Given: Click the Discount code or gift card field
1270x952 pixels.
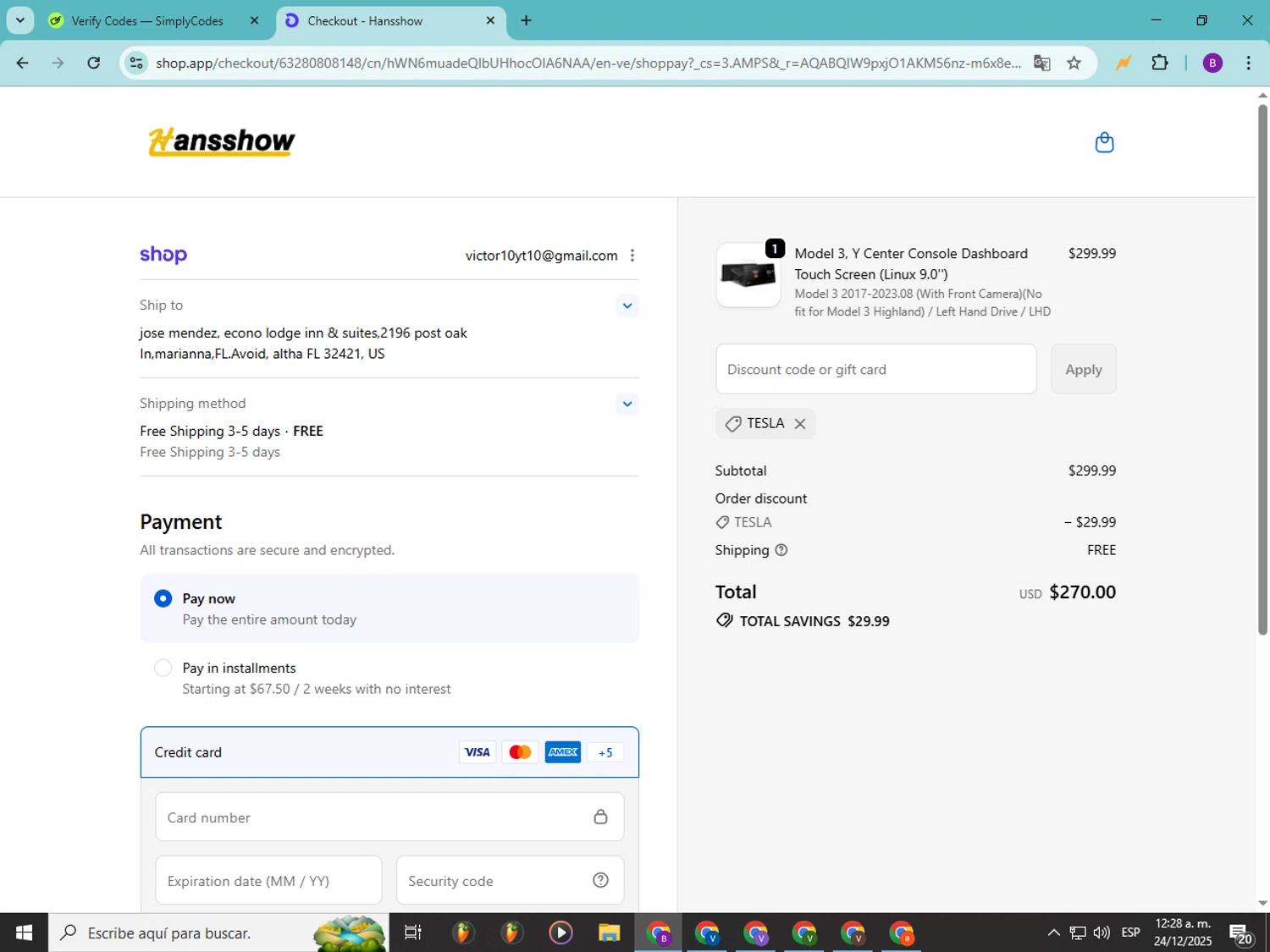Looking at the screenshot, I should click(x=875, y=369).
